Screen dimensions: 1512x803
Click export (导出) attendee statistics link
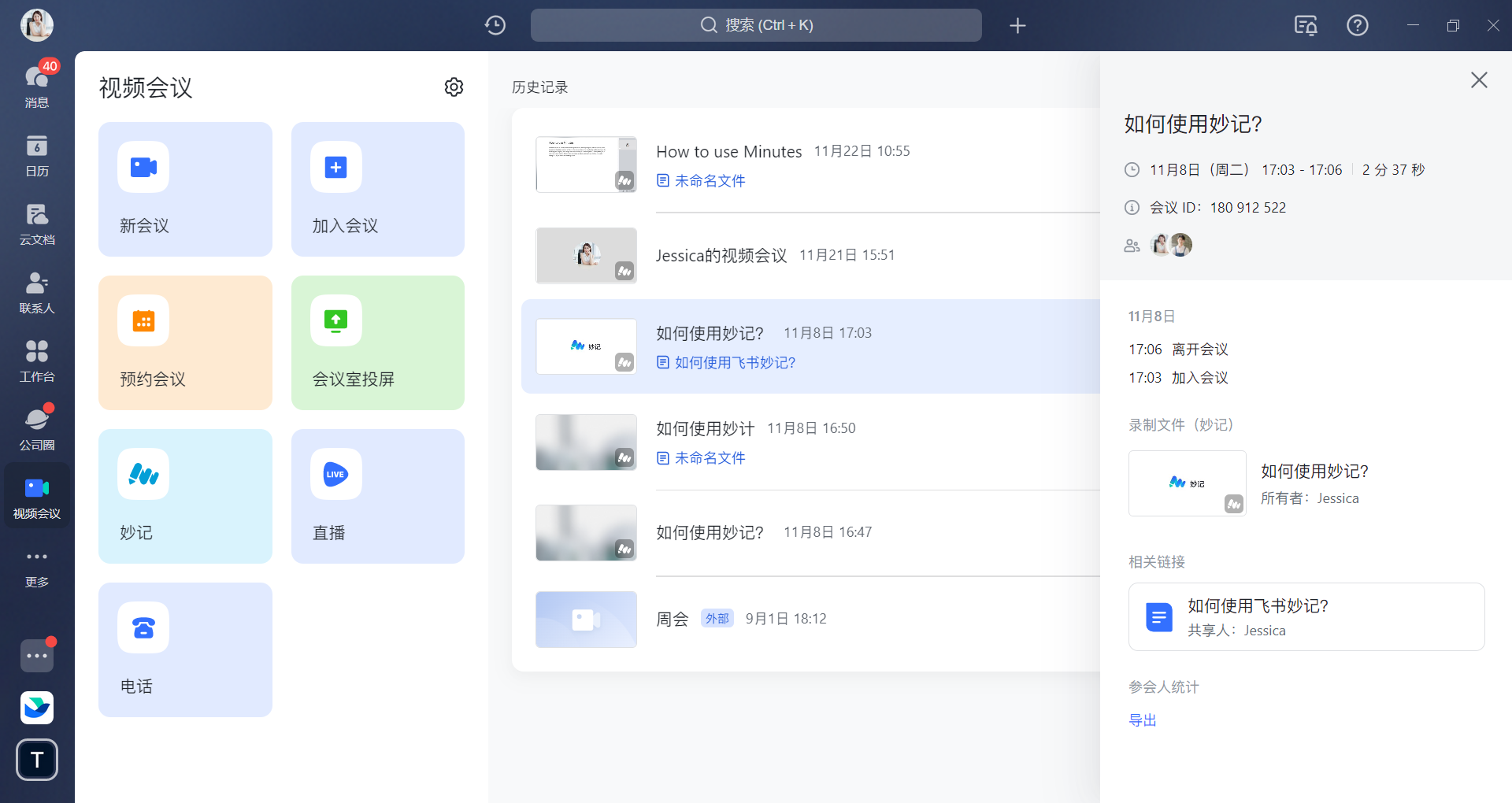tap(1142, 720)
